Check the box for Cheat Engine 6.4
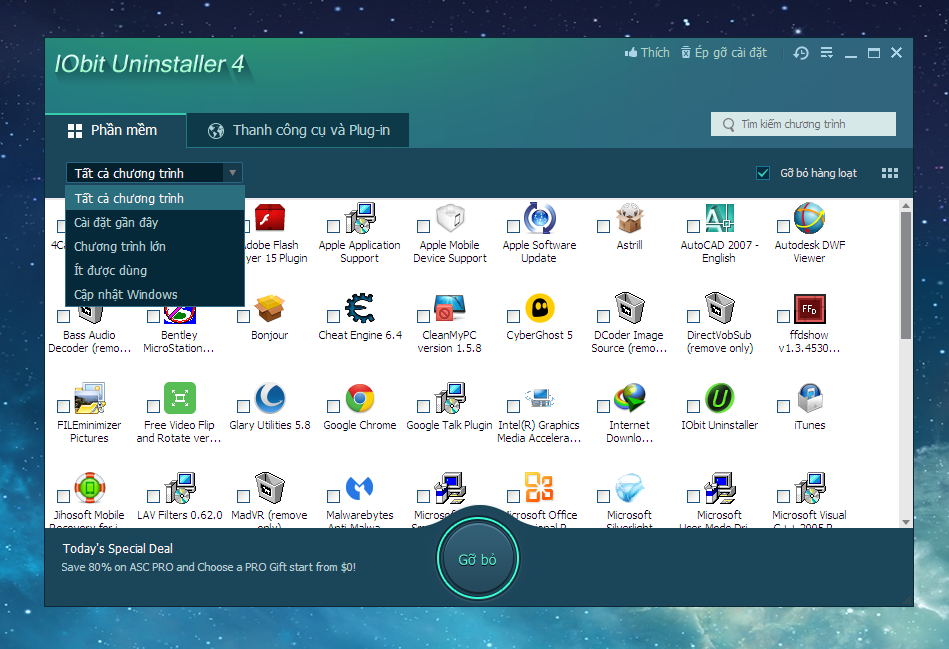Screen dimensions: 949x649 click(333, 316)
